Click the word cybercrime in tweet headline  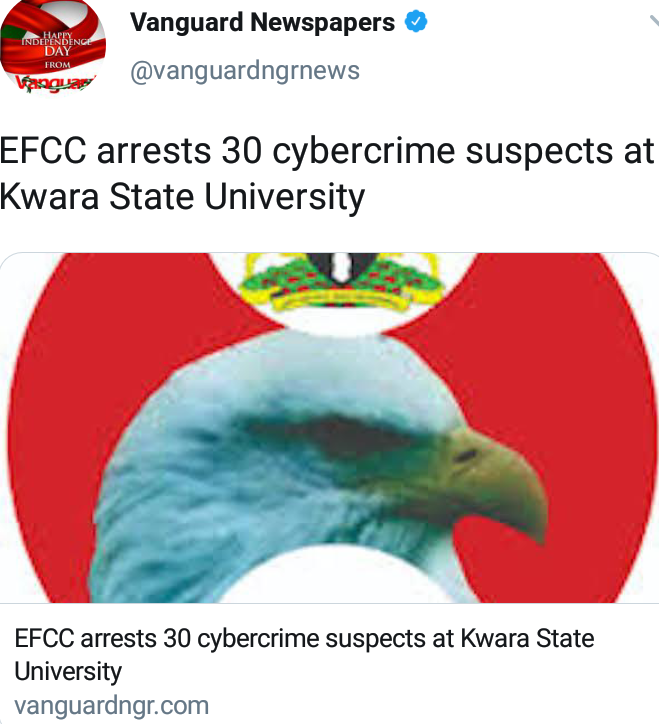point(363,152)
